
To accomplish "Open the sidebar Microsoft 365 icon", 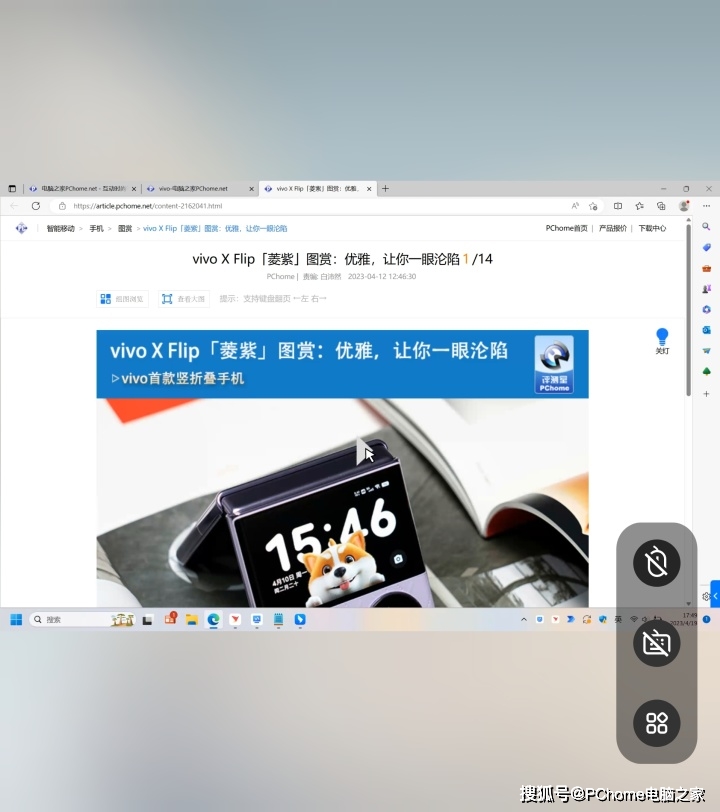I will pyautogui.click(x=707, y=309).
